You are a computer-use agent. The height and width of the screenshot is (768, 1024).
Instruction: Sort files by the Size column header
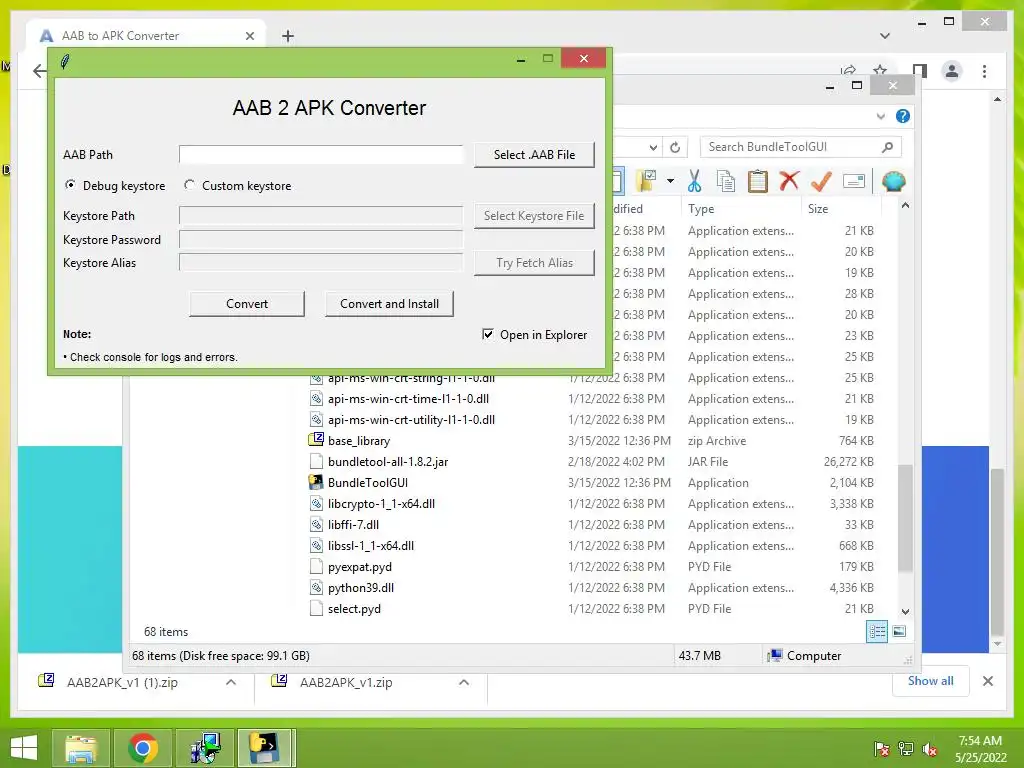pyautogui.click(x=818, y=208)
